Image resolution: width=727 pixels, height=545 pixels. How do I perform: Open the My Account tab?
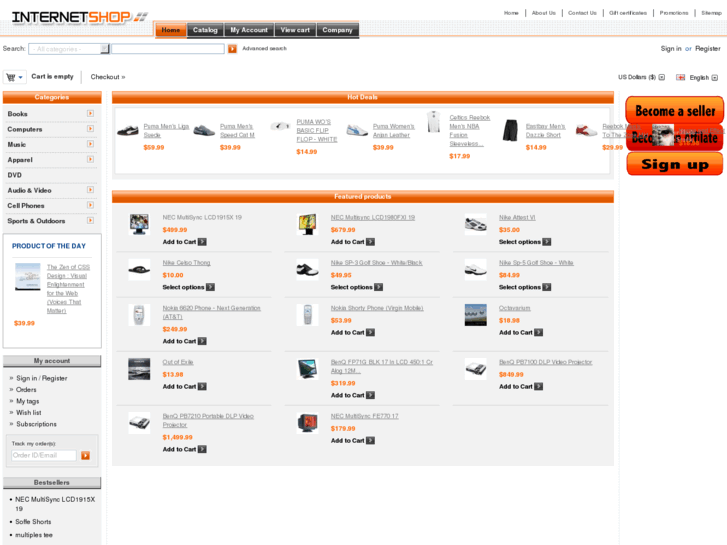click(x=249, y=30)
